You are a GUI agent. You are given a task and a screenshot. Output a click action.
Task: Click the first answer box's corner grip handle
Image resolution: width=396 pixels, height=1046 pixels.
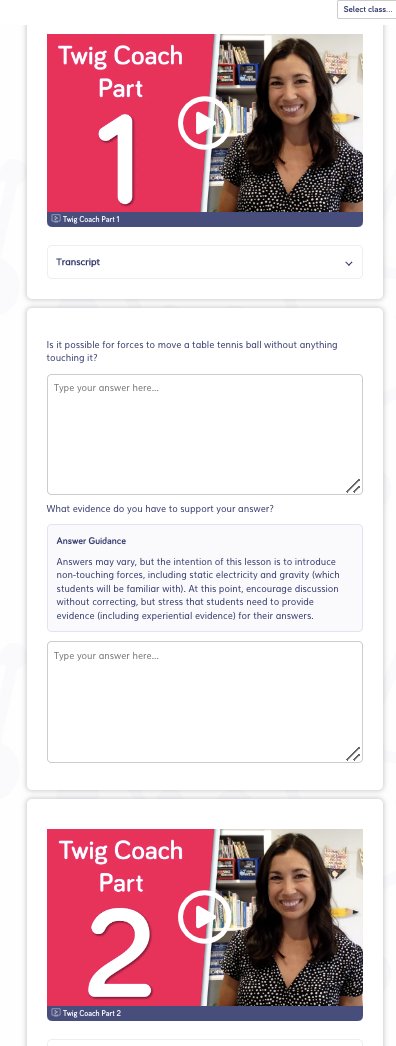click(354, 486)
